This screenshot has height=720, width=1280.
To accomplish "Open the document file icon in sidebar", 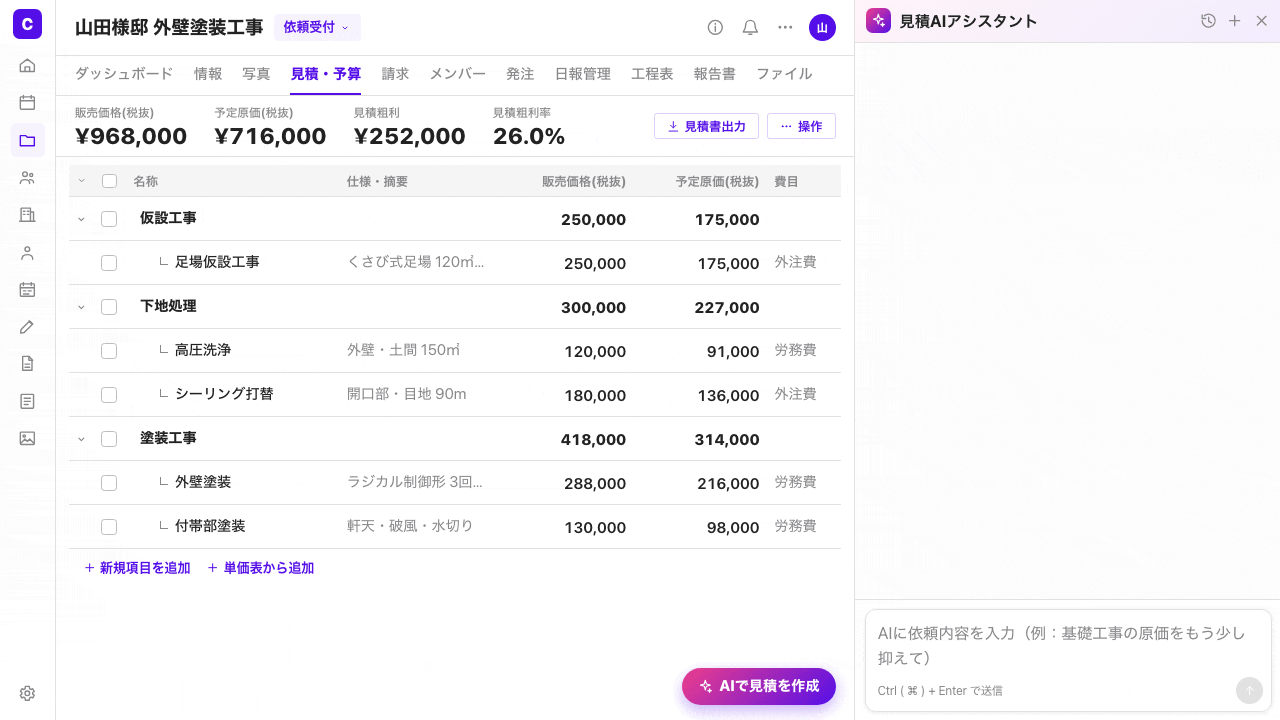I will (x=28, y=364).
